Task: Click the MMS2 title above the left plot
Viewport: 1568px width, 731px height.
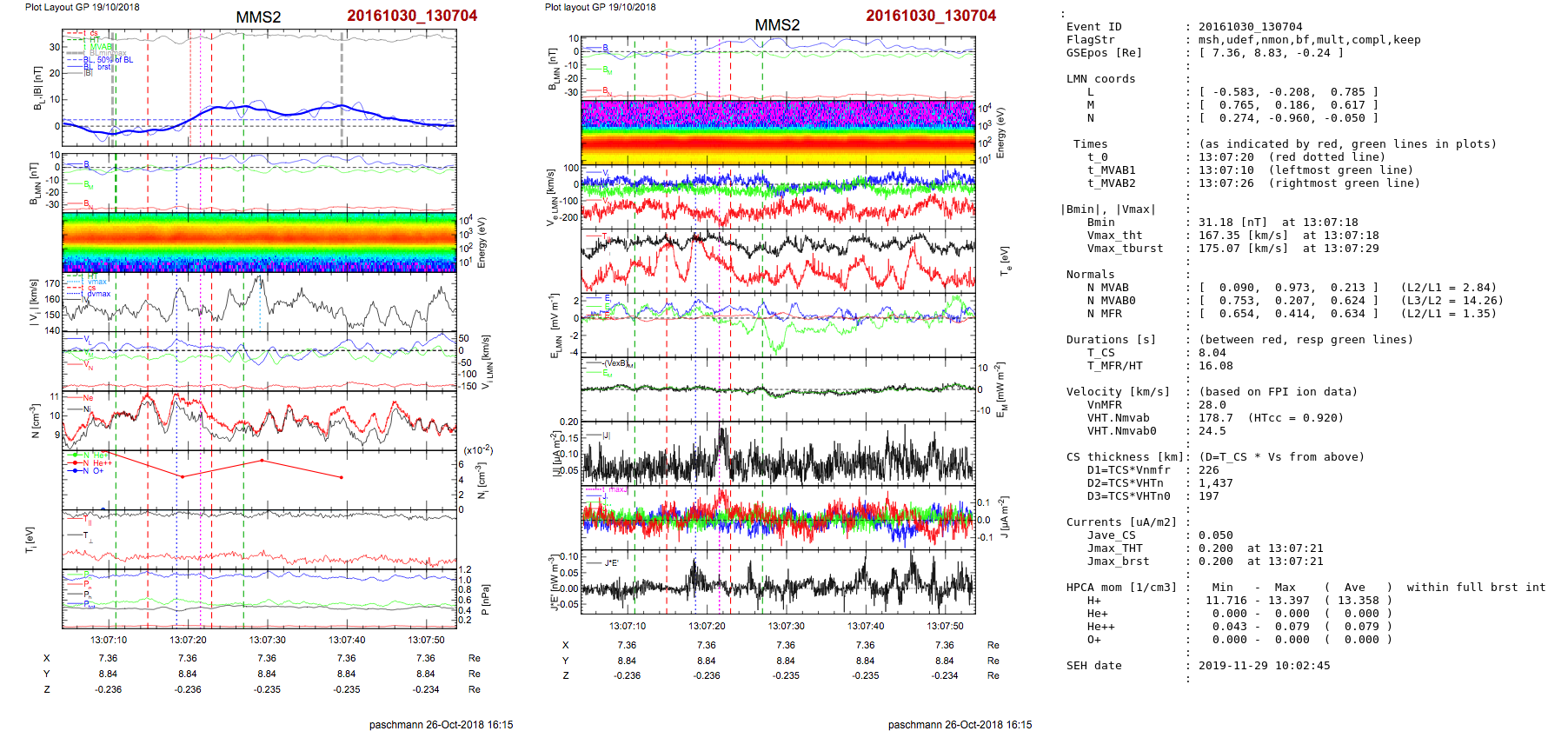Action: click(x=258, y=17)
